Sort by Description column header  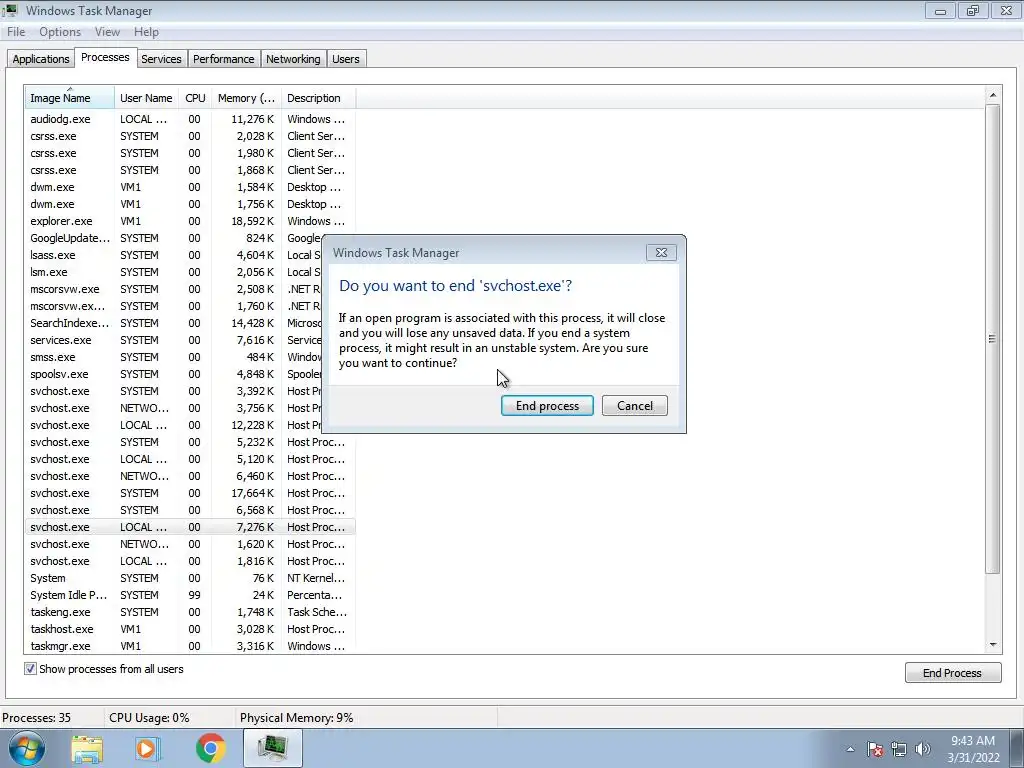coord(318,98)
